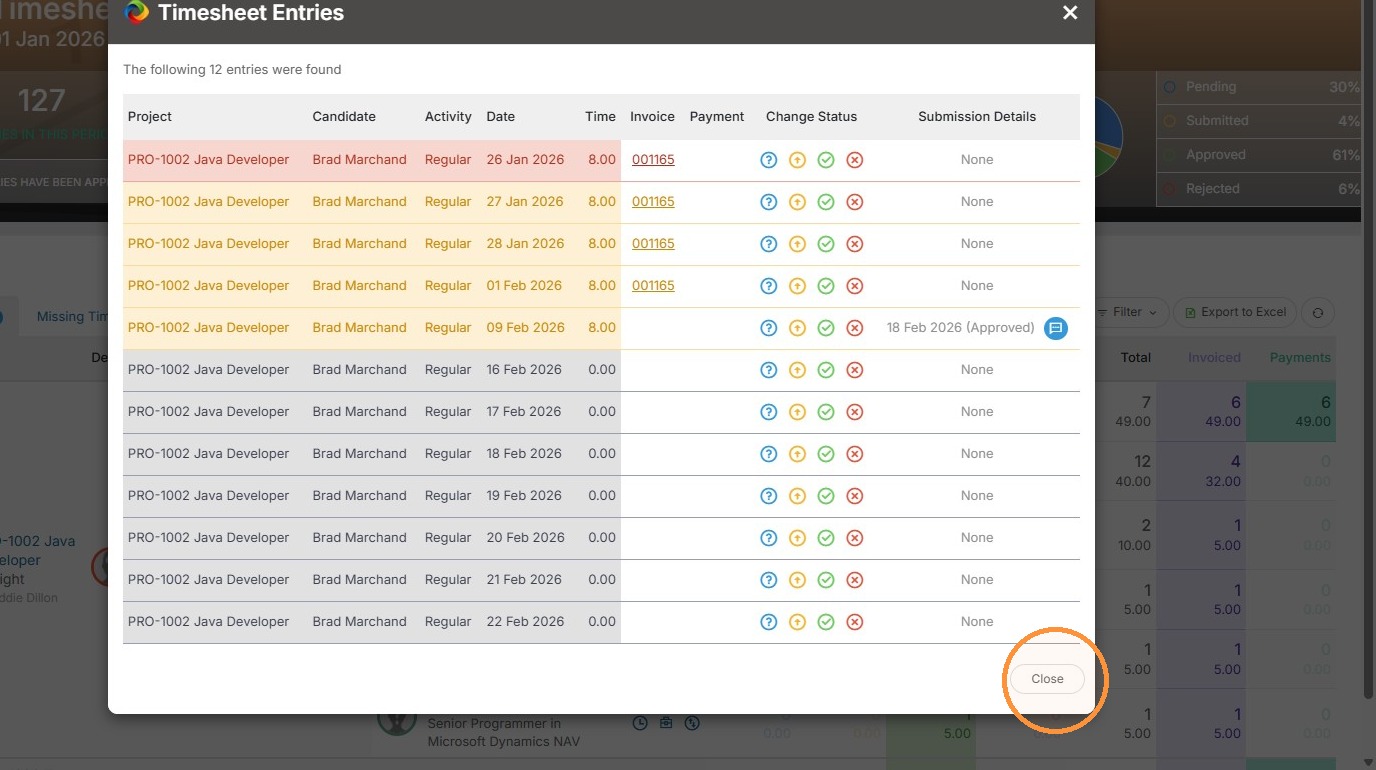Approve the 16 Feb 2026 entry
Image resolution: width=1376 pixels, height=770 pixels.
(826, 370)
